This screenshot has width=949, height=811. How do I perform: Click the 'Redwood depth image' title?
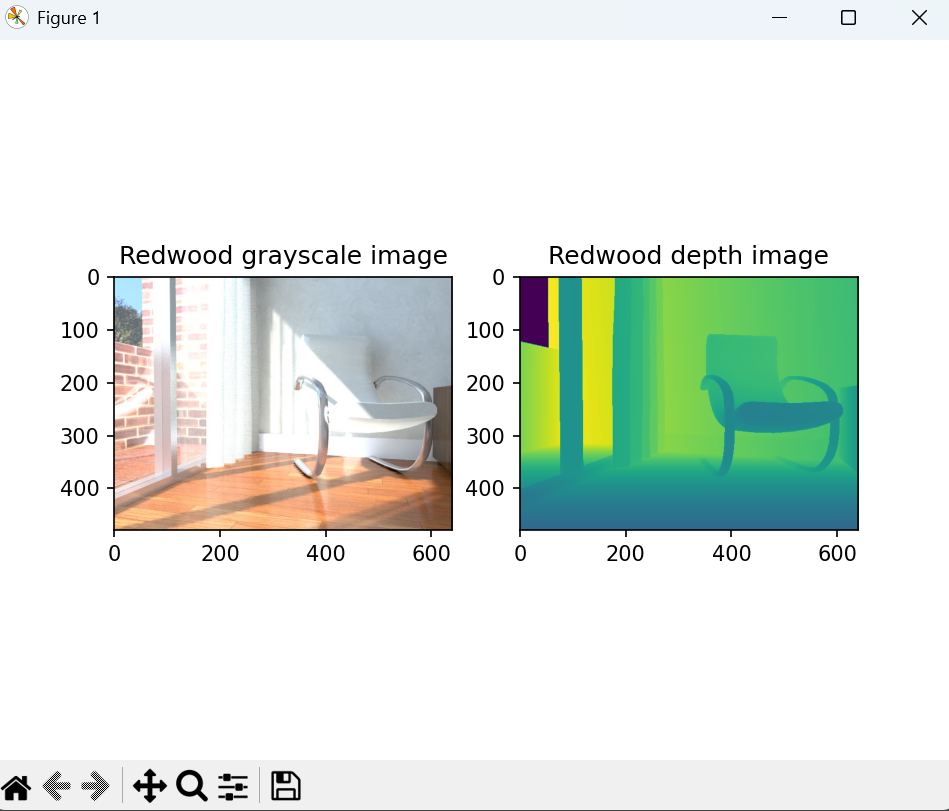coord(688,255)
